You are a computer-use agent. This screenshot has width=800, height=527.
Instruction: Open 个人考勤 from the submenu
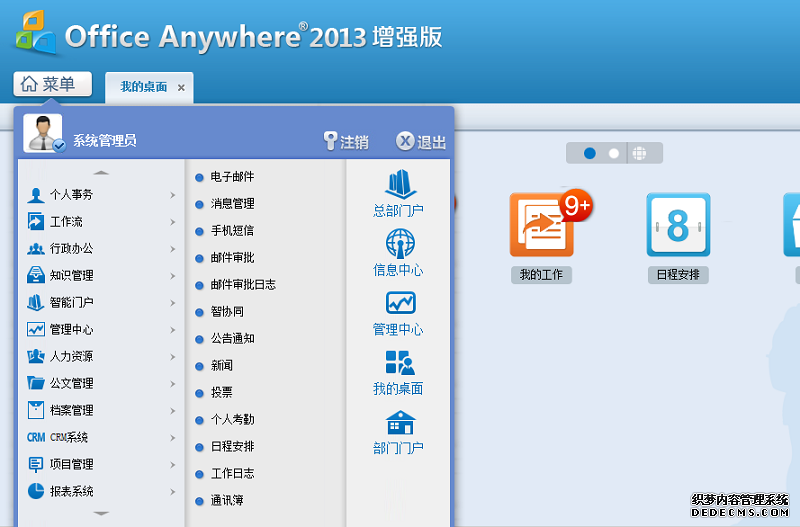[x=232, y=420]
